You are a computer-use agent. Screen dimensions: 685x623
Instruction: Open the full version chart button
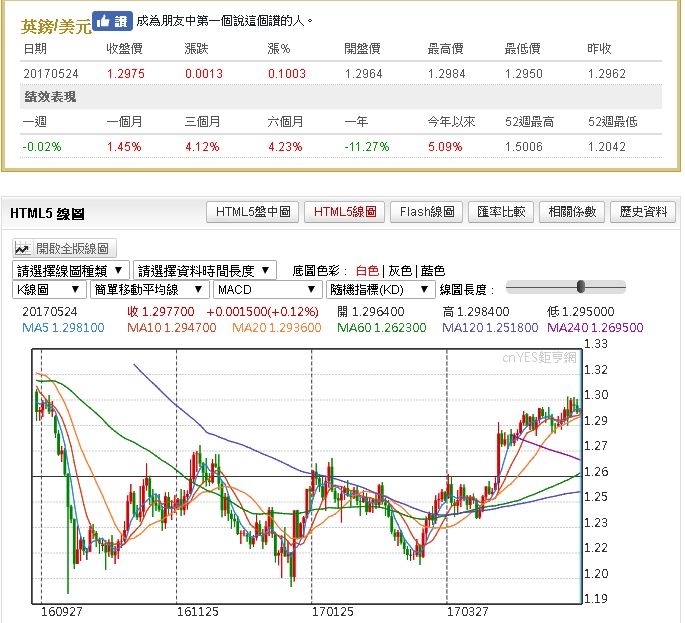(65, 249)
